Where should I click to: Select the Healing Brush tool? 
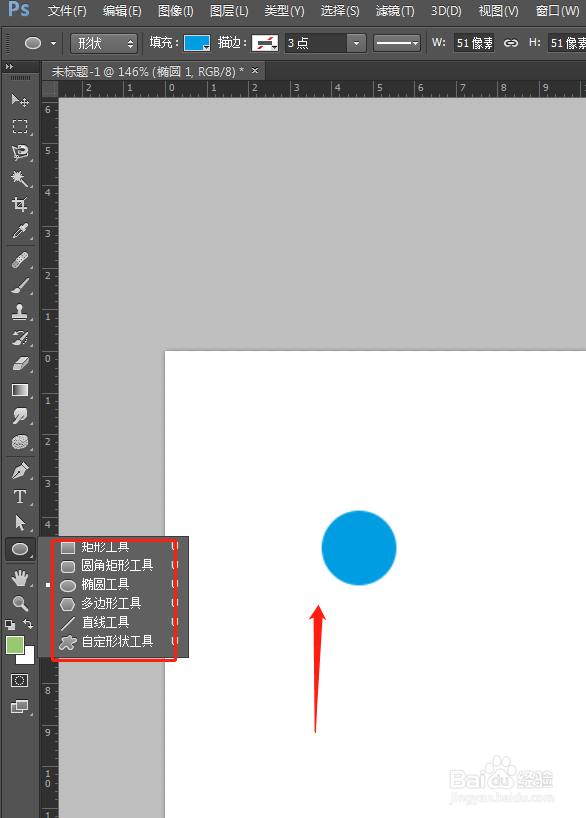[x=20, y=260]
